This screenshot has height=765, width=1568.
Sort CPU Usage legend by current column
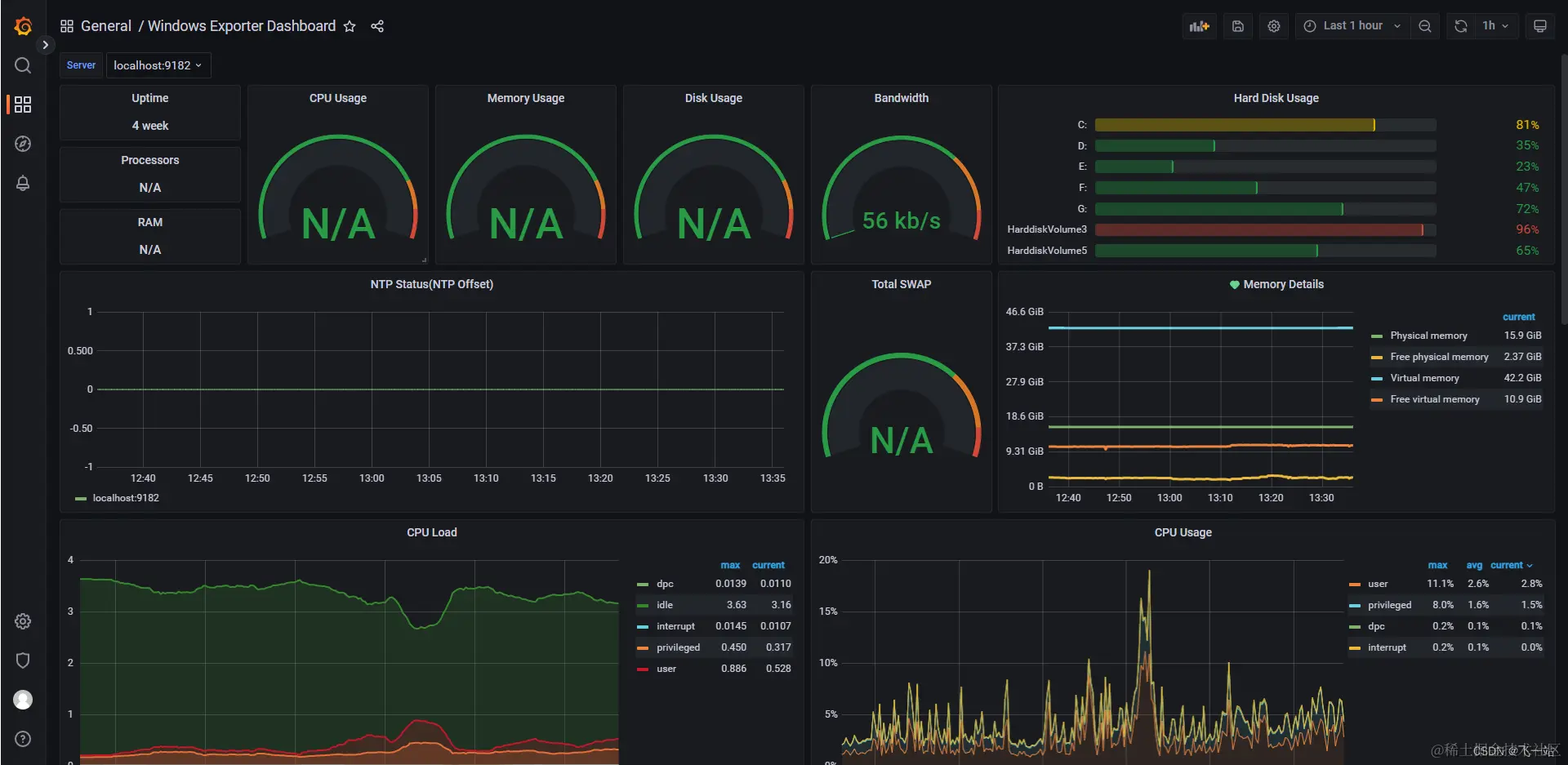pyautogui.click(x=1511, y=565)
